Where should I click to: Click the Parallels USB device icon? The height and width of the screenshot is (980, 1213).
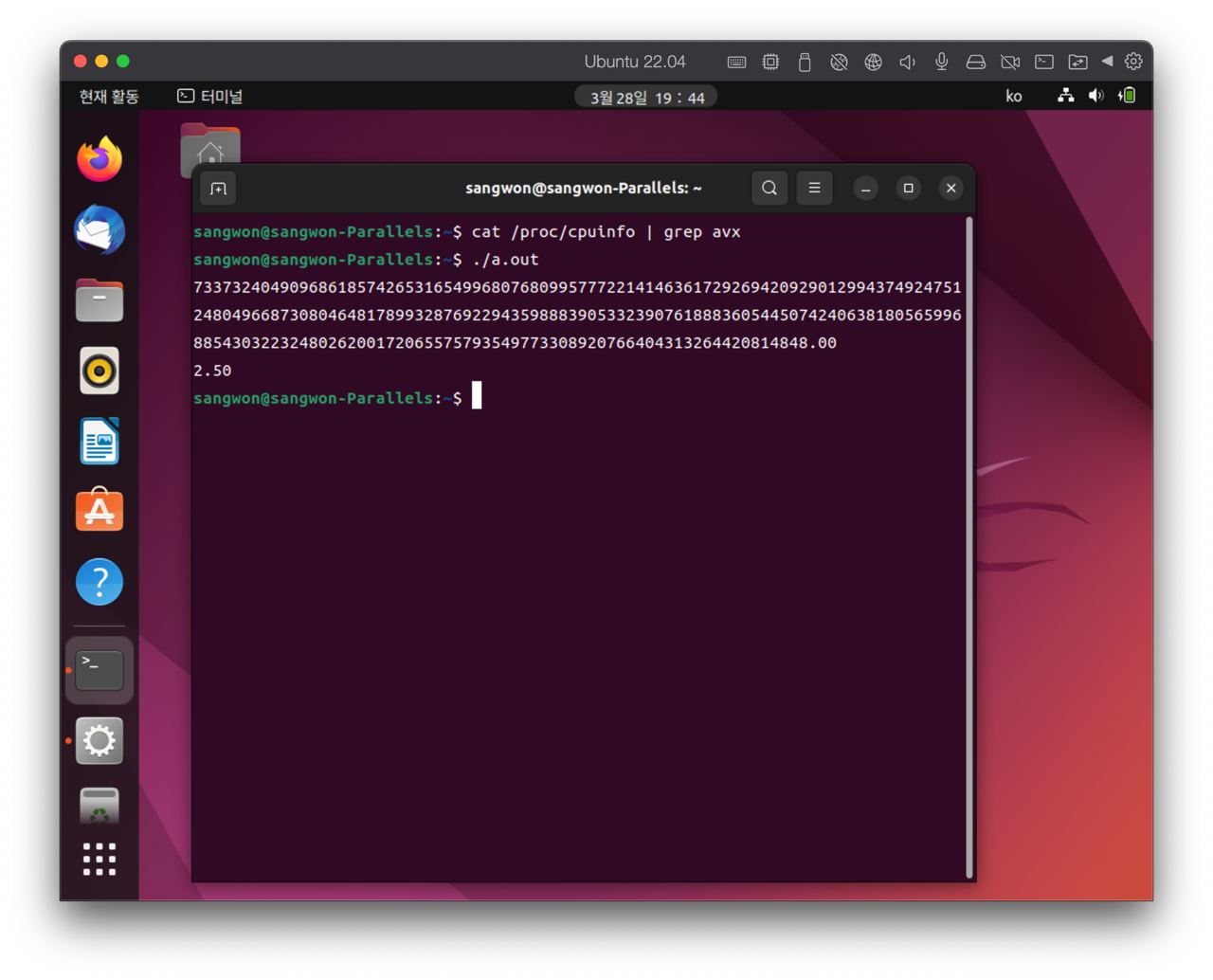click(805, 62)
